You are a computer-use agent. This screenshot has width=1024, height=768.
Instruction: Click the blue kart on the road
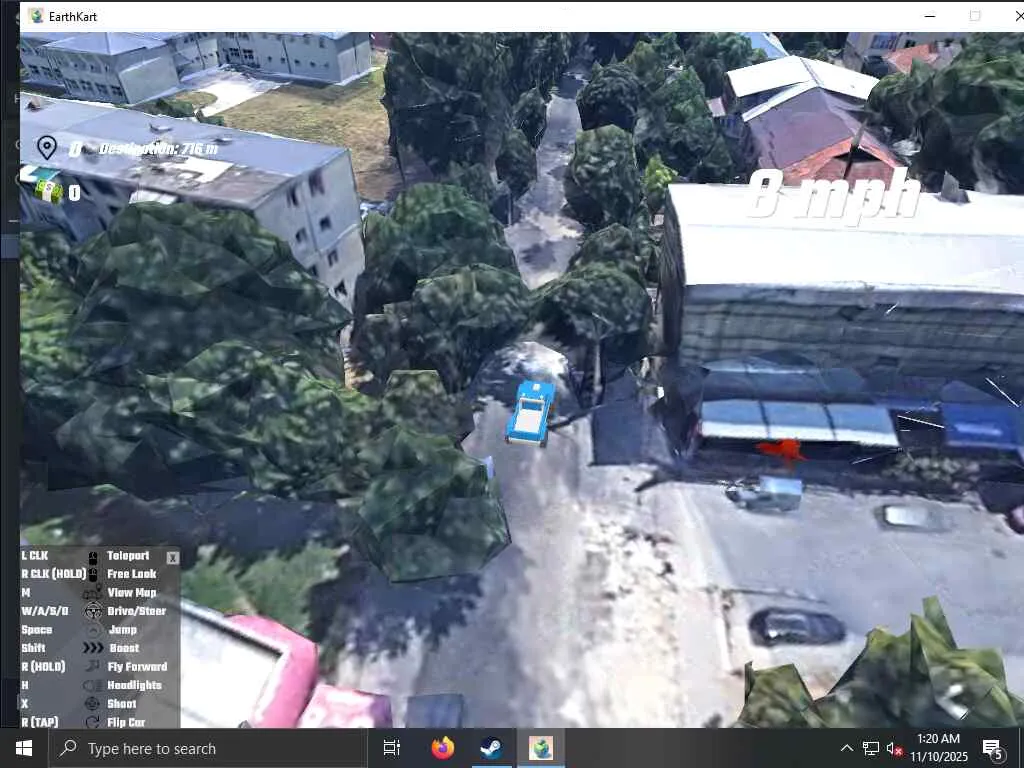point(531,413)
